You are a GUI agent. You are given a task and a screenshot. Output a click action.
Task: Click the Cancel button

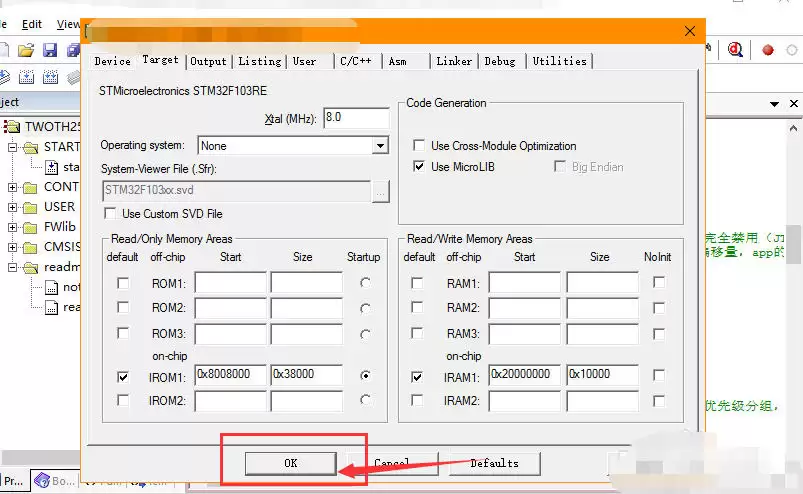tap(392, 463)
